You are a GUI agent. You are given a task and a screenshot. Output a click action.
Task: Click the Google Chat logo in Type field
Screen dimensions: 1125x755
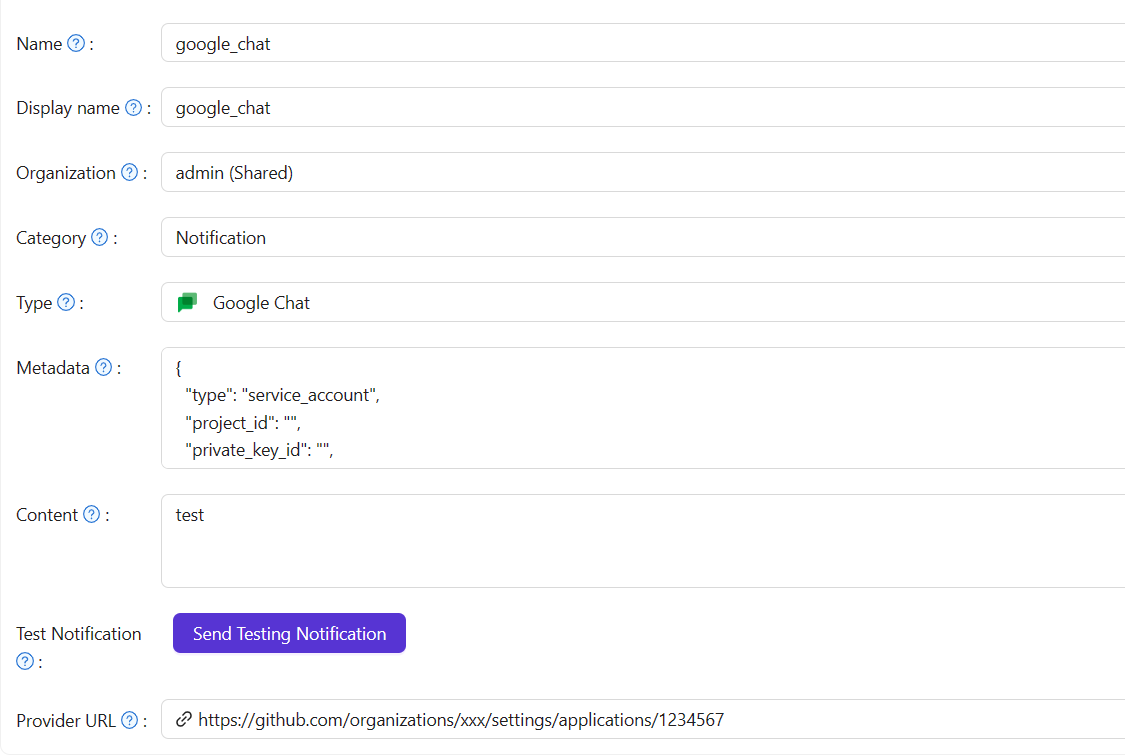point(187,302)
